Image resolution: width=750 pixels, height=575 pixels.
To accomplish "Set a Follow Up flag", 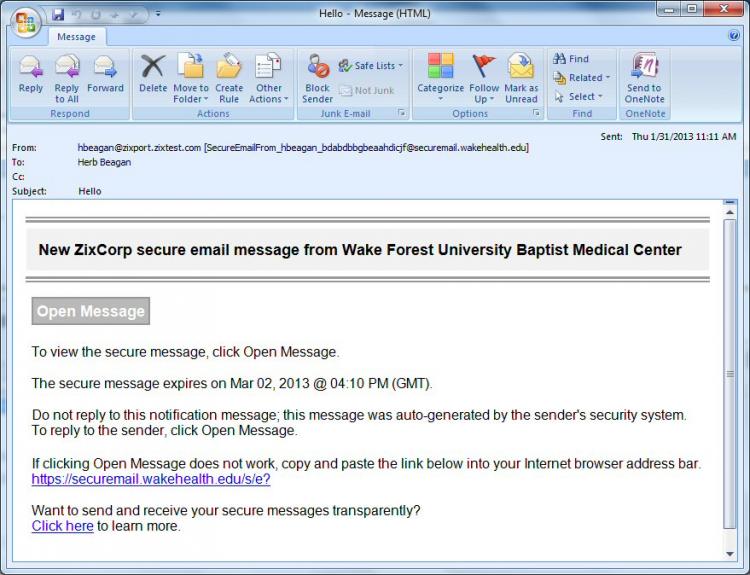I will tap(484, 79).
